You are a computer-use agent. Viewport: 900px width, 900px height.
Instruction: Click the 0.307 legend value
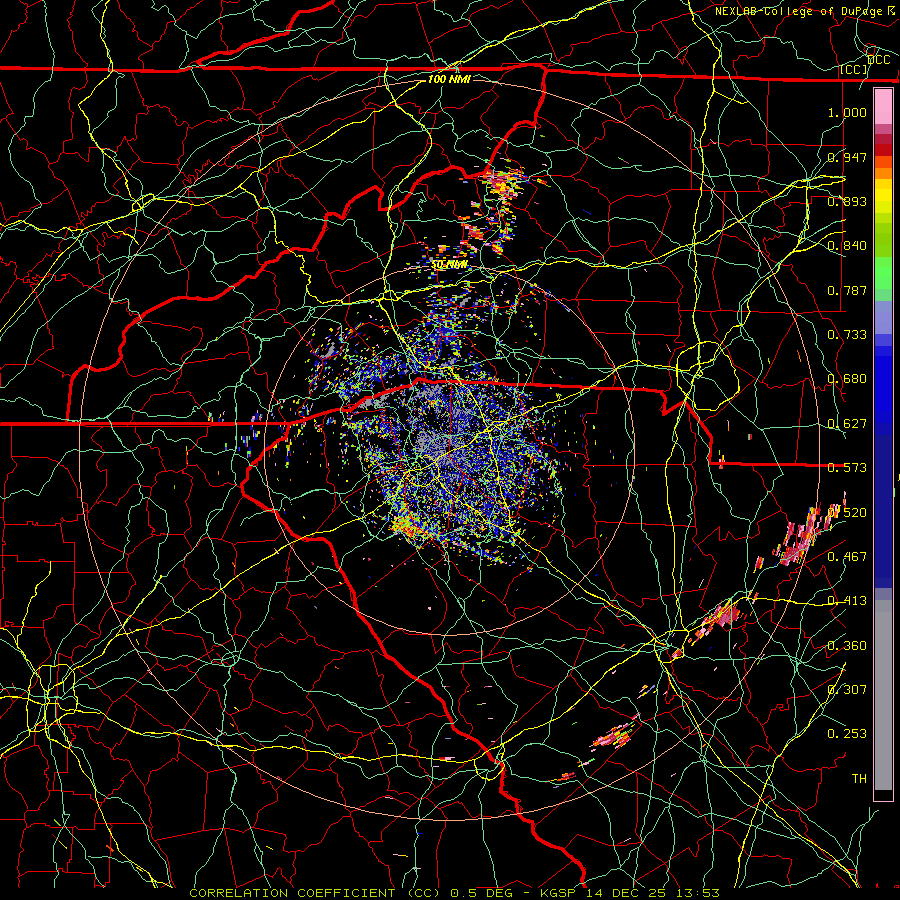[847, 689]
